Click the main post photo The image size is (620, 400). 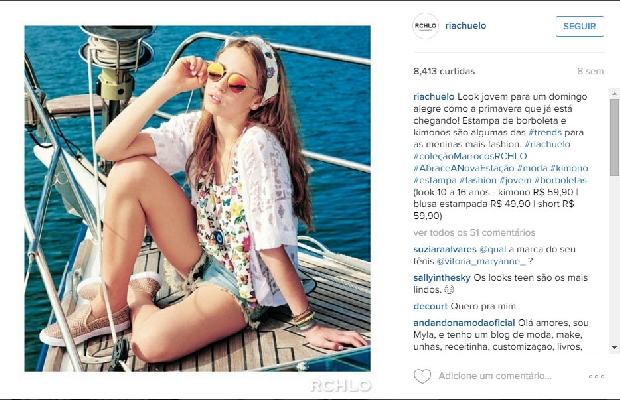coord(197,198)
